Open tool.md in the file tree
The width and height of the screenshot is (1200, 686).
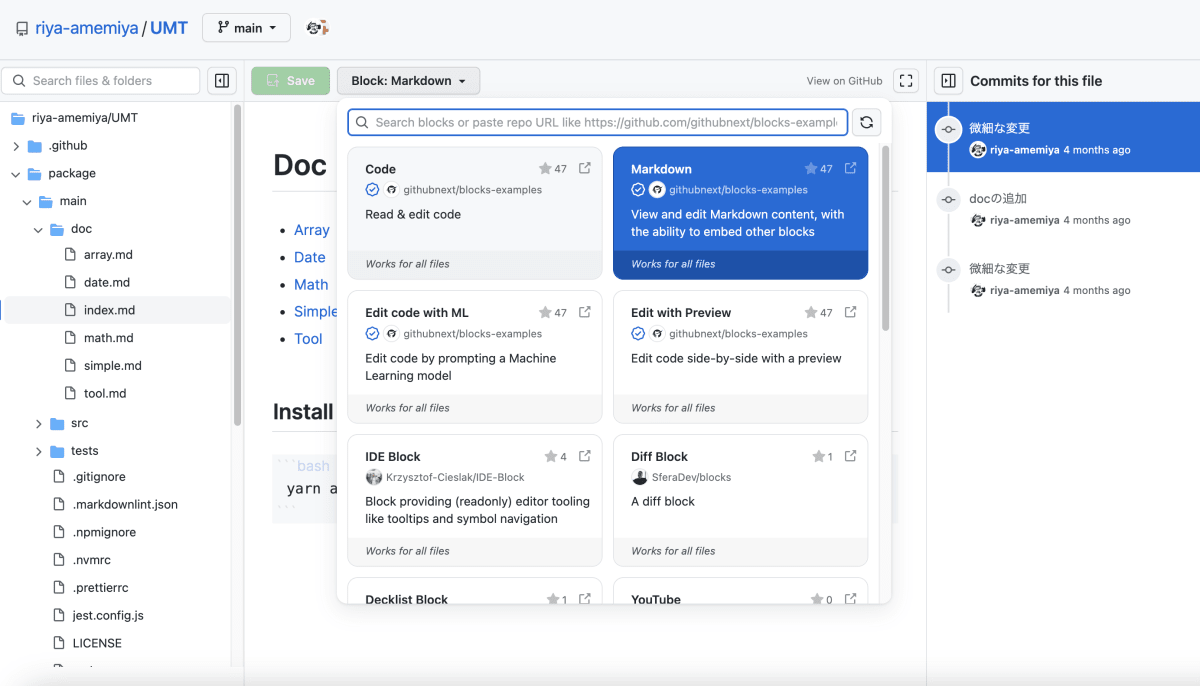coord(105,394)
